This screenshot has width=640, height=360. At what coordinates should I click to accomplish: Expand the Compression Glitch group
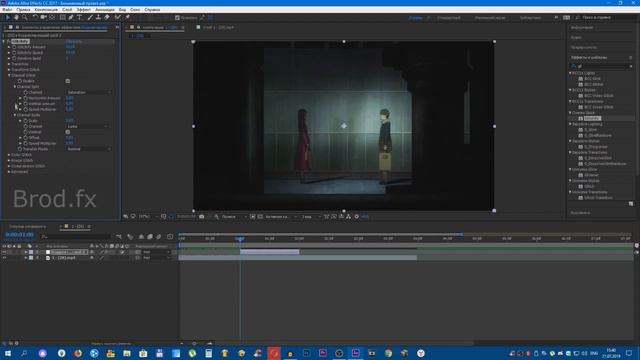(x=9, y=166)
